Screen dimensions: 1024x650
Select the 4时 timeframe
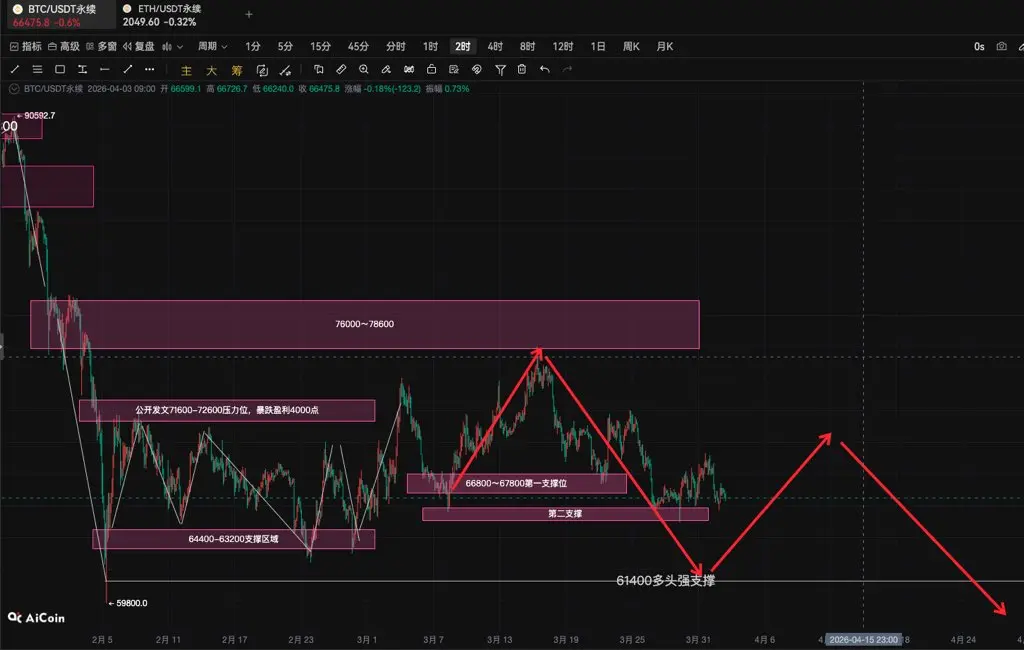pyautogui.click(x=495, y=46)
